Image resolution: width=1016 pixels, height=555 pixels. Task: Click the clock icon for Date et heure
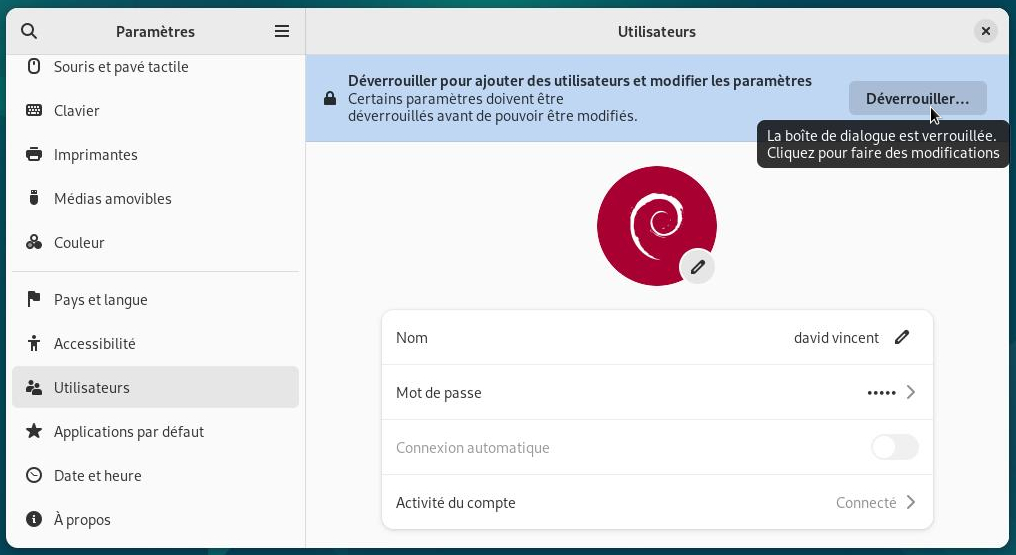point(34,475)
